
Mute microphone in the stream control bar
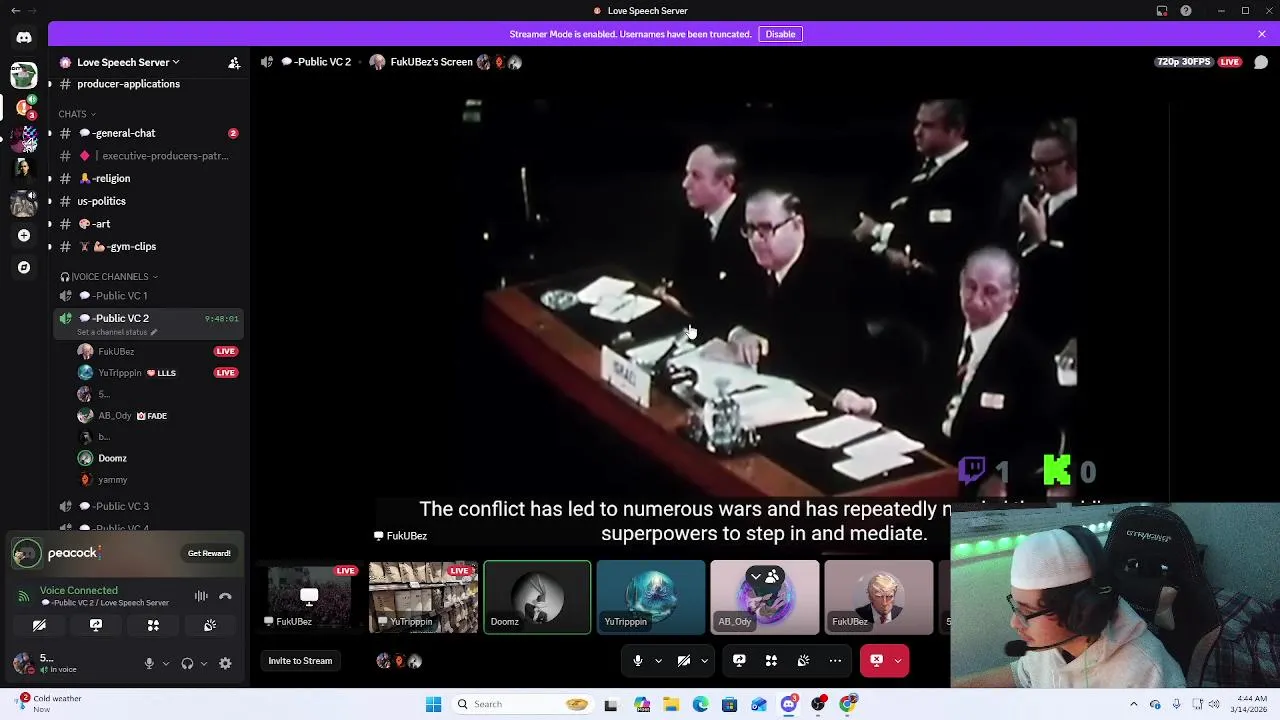pyautogui.click(x=638, y=661)
